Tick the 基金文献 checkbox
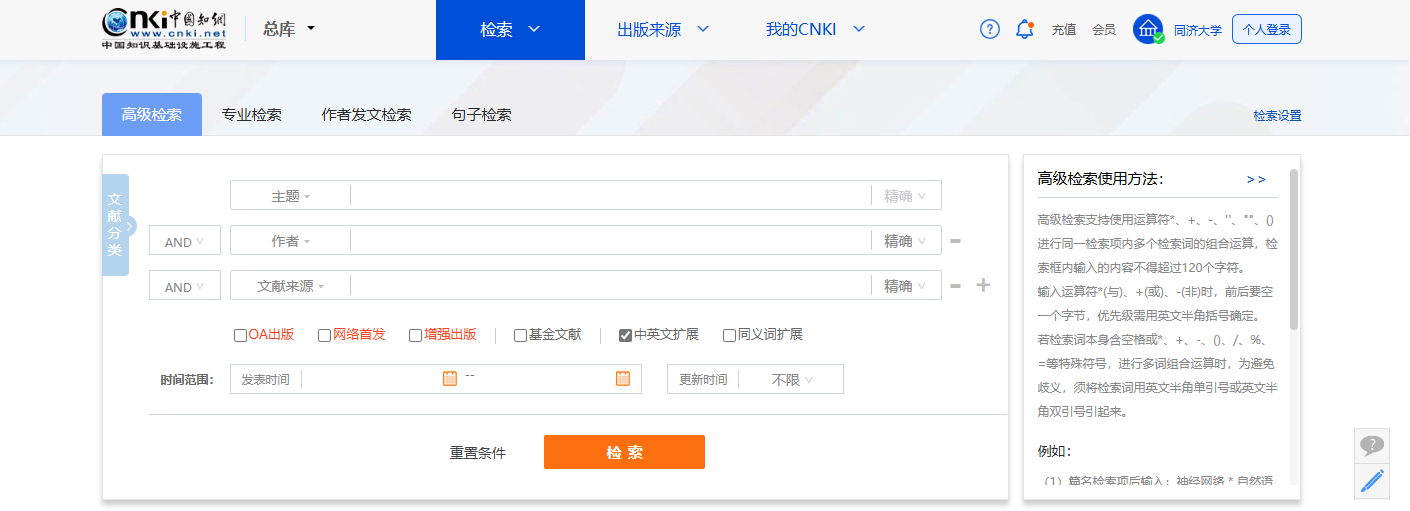1410x511 pixels. click(x=520, y=335)
